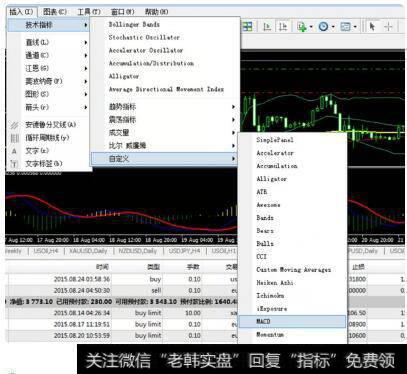This screenshot has width=407, height=374.
Task: Click the 类型 column header
Action: click(154, 267)
